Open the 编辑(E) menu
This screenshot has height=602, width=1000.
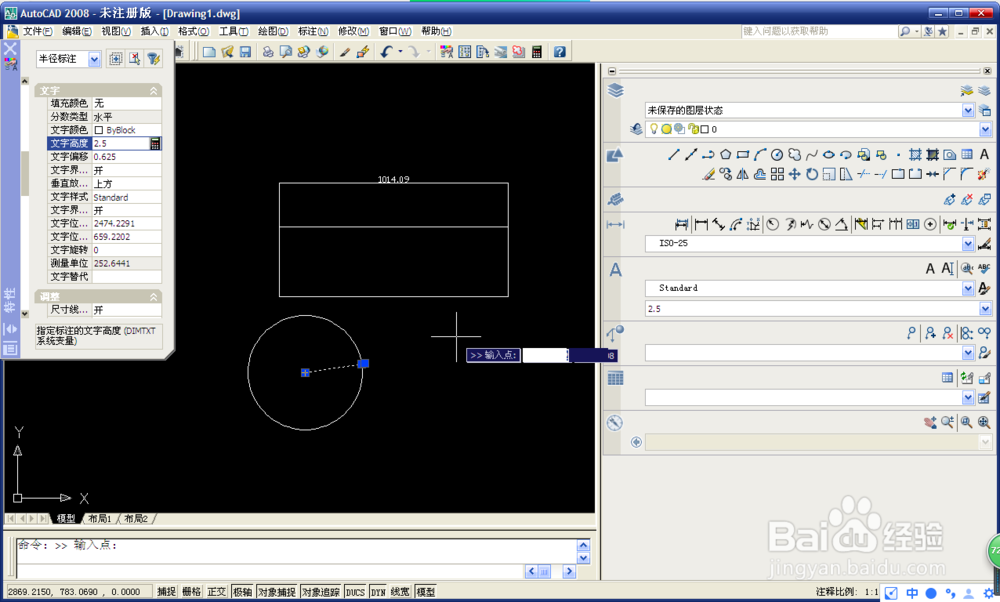[77, 31]
